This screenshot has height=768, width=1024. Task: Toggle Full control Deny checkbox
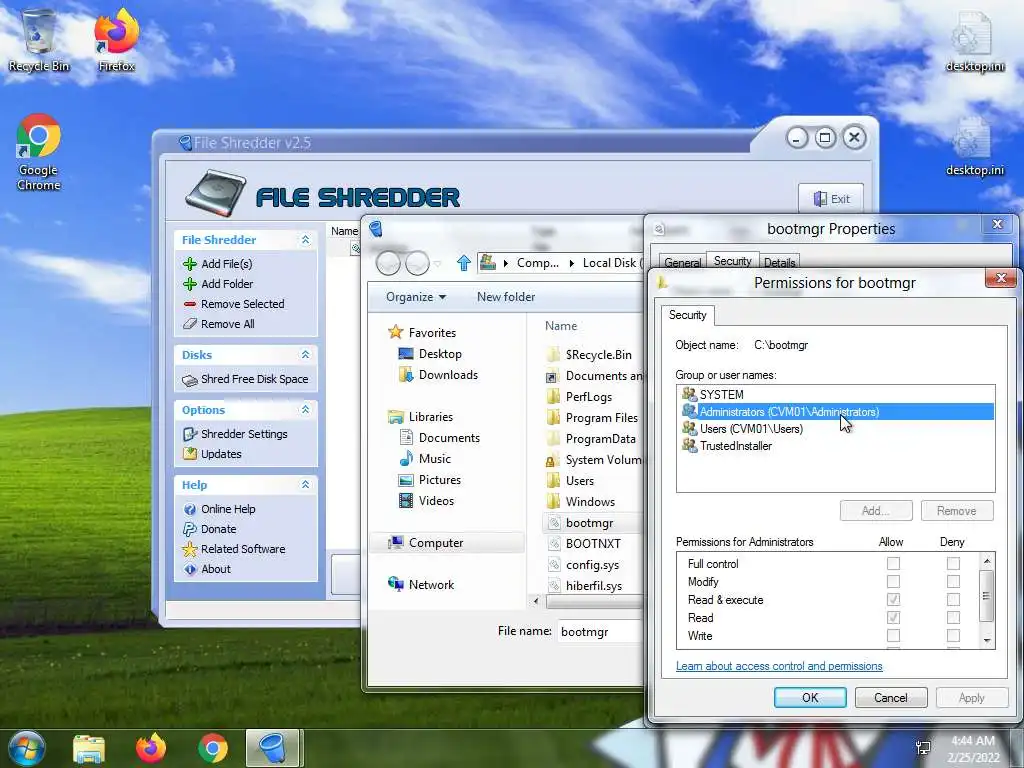coord(953,563)
